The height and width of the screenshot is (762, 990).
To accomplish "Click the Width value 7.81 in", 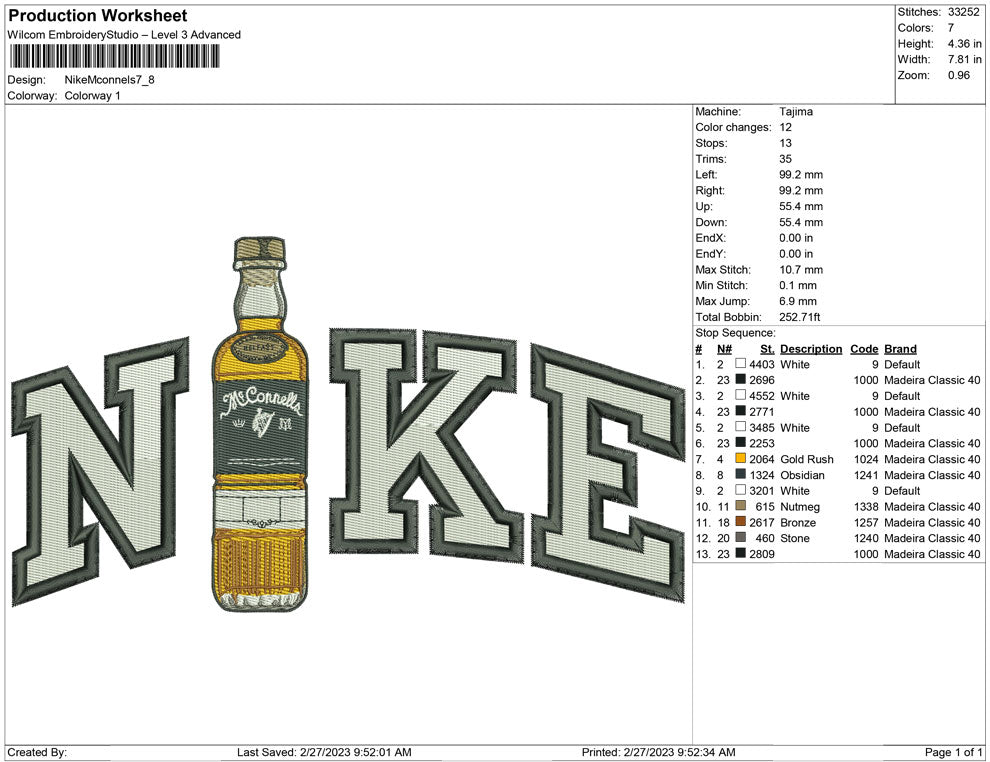I will 964,59.
